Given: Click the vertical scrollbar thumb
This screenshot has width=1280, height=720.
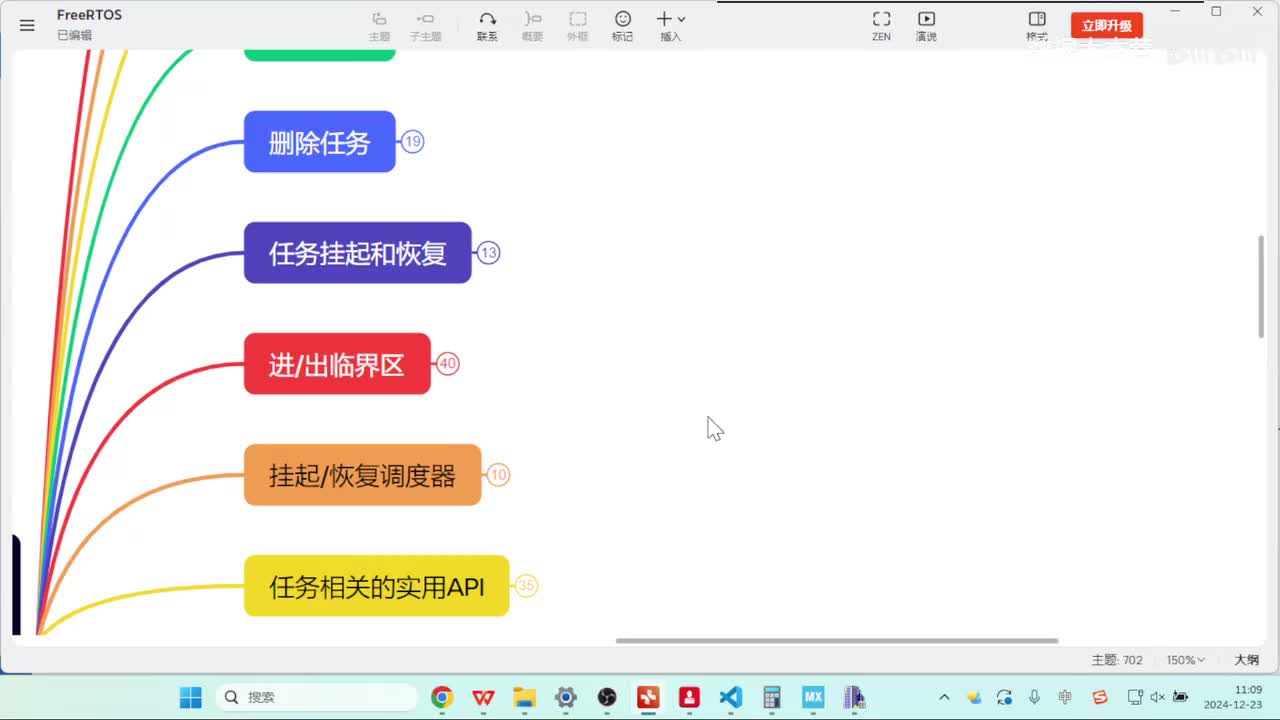Looking at the screenshot, I should (x=1261, y=286).
